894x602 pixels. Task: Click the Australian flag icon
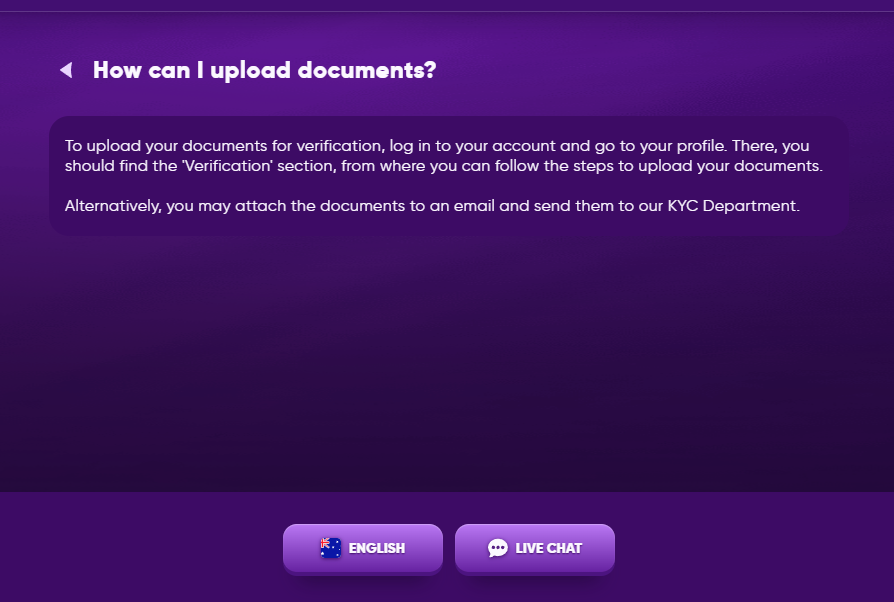click(331, 547)
